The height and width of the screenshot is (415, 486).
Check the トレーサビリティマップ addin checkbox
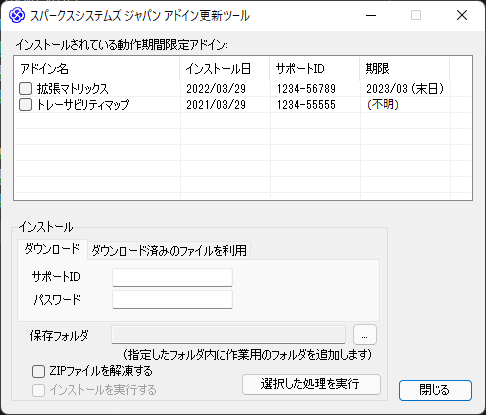click(25, 105)
